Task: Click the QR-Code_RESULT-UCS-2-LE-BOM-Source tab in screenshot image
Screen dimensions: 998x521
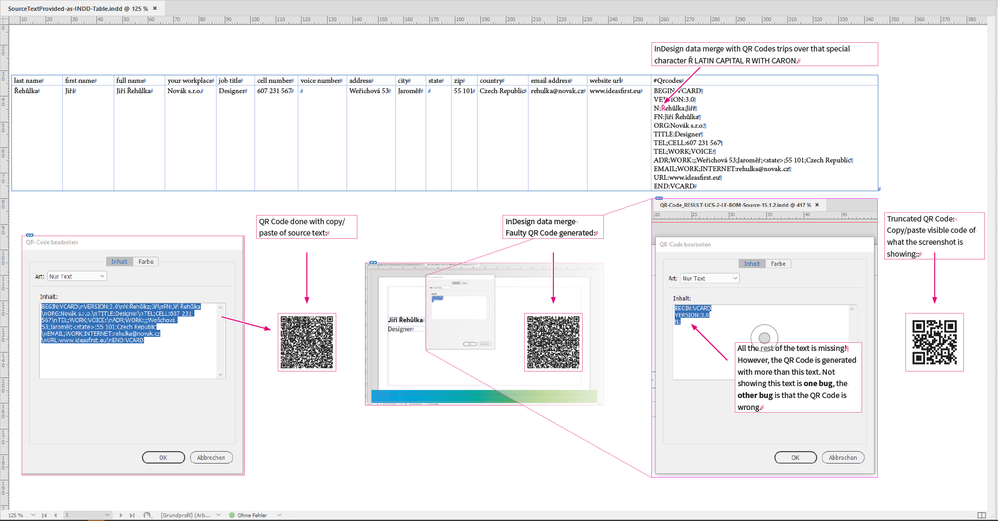Action: (x=738, y=205)
